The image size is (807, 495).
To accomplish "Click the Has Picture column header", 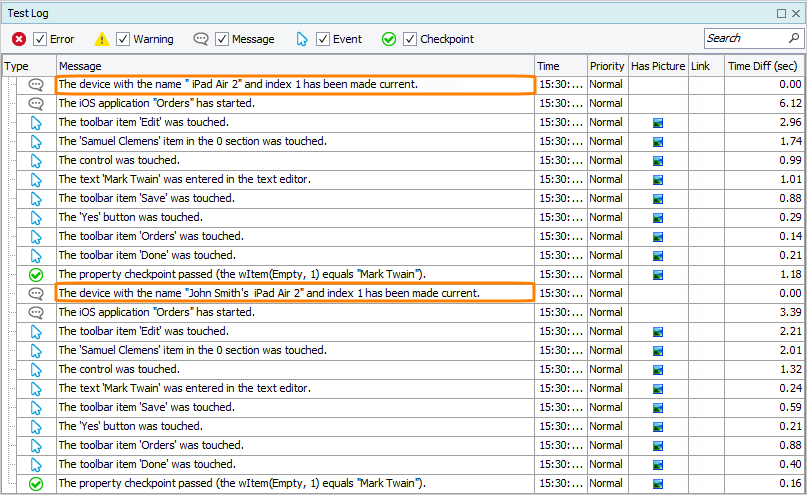I will pos(658,66).
